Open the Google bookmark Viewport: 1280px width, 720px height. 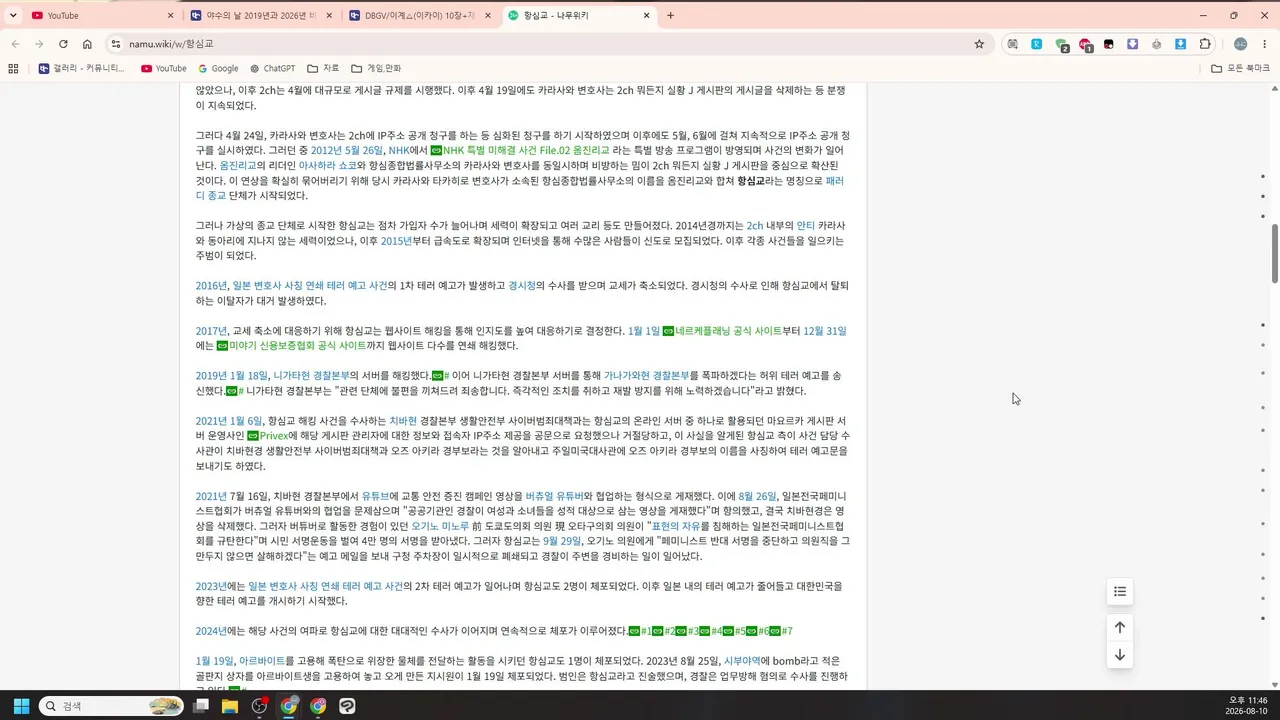coord(218,68)
